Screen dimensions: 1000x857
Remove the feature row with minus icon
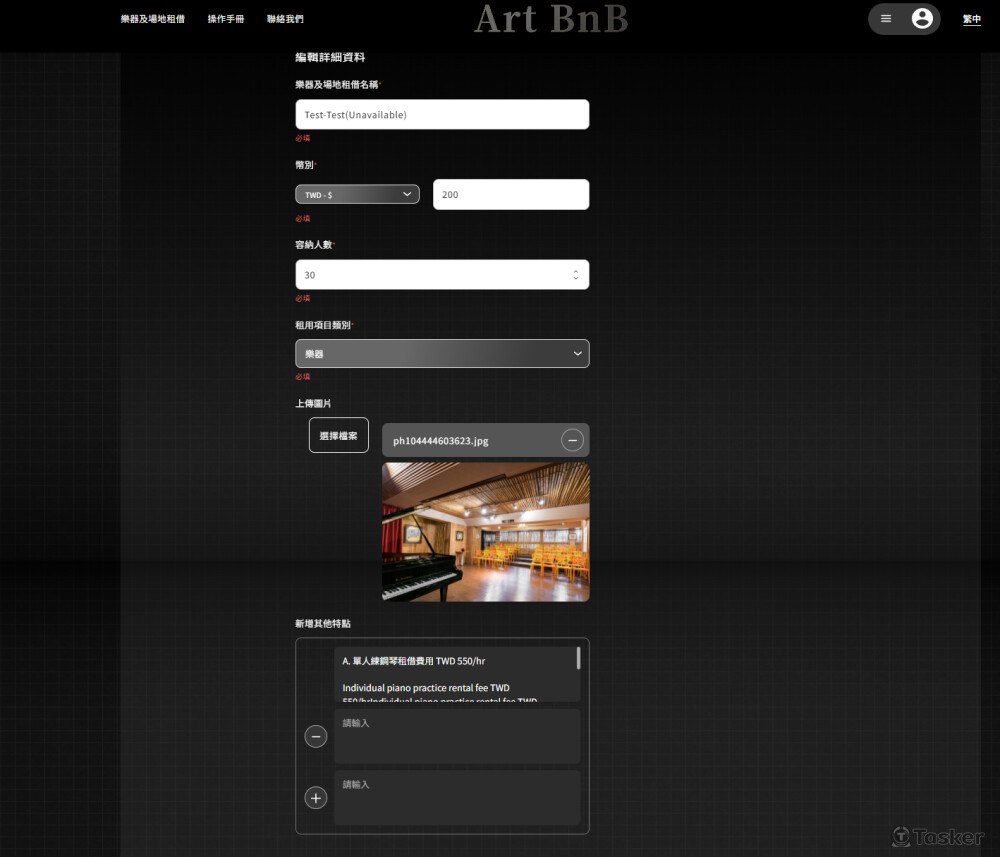[316, 736]
